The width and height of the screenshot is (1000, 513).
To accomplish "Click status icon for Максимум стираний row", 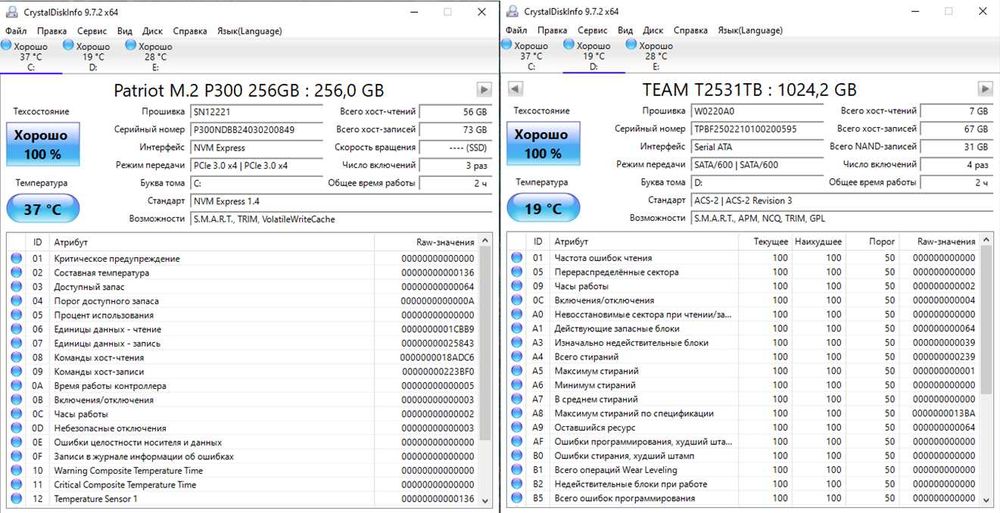I will click(x=517, y=371).
